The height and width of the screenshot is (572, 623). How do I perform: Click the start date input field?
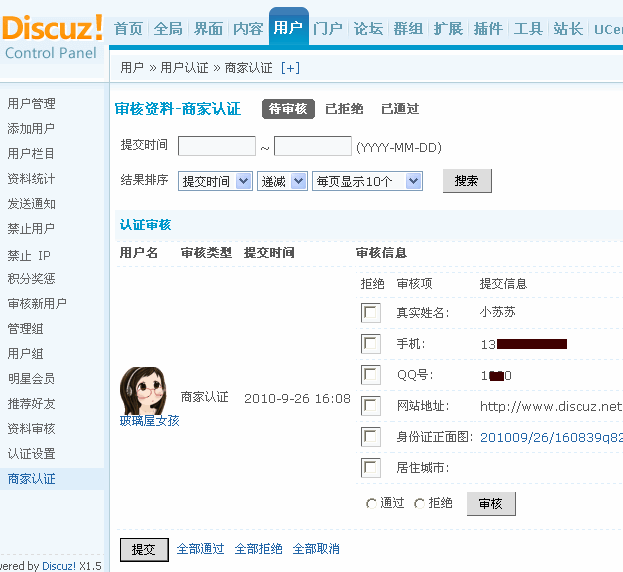click(216, 146)
